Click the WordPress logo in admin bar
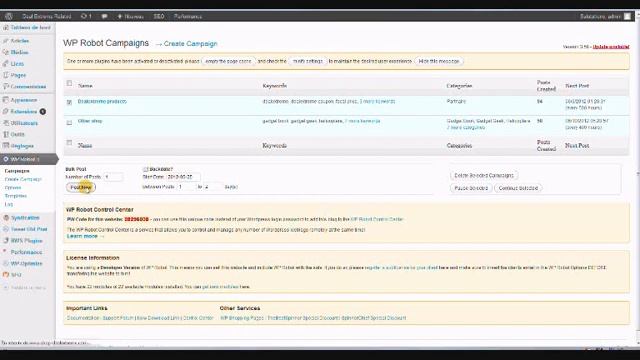Image resolution: width=640 pixels, height=360 pixels. point(9,16)
